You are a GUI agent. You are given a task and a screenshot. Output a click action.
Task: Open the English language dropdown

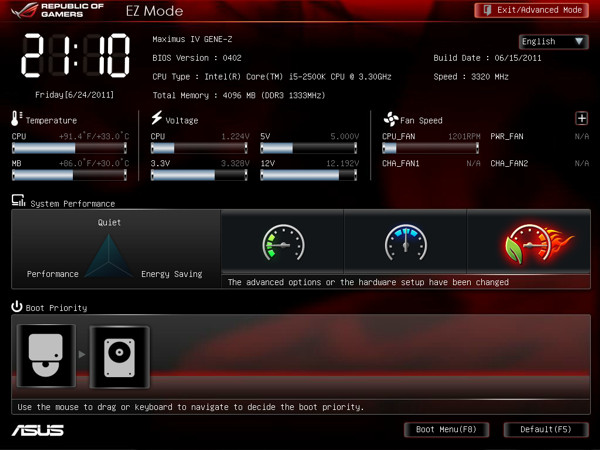coord(553,41)
